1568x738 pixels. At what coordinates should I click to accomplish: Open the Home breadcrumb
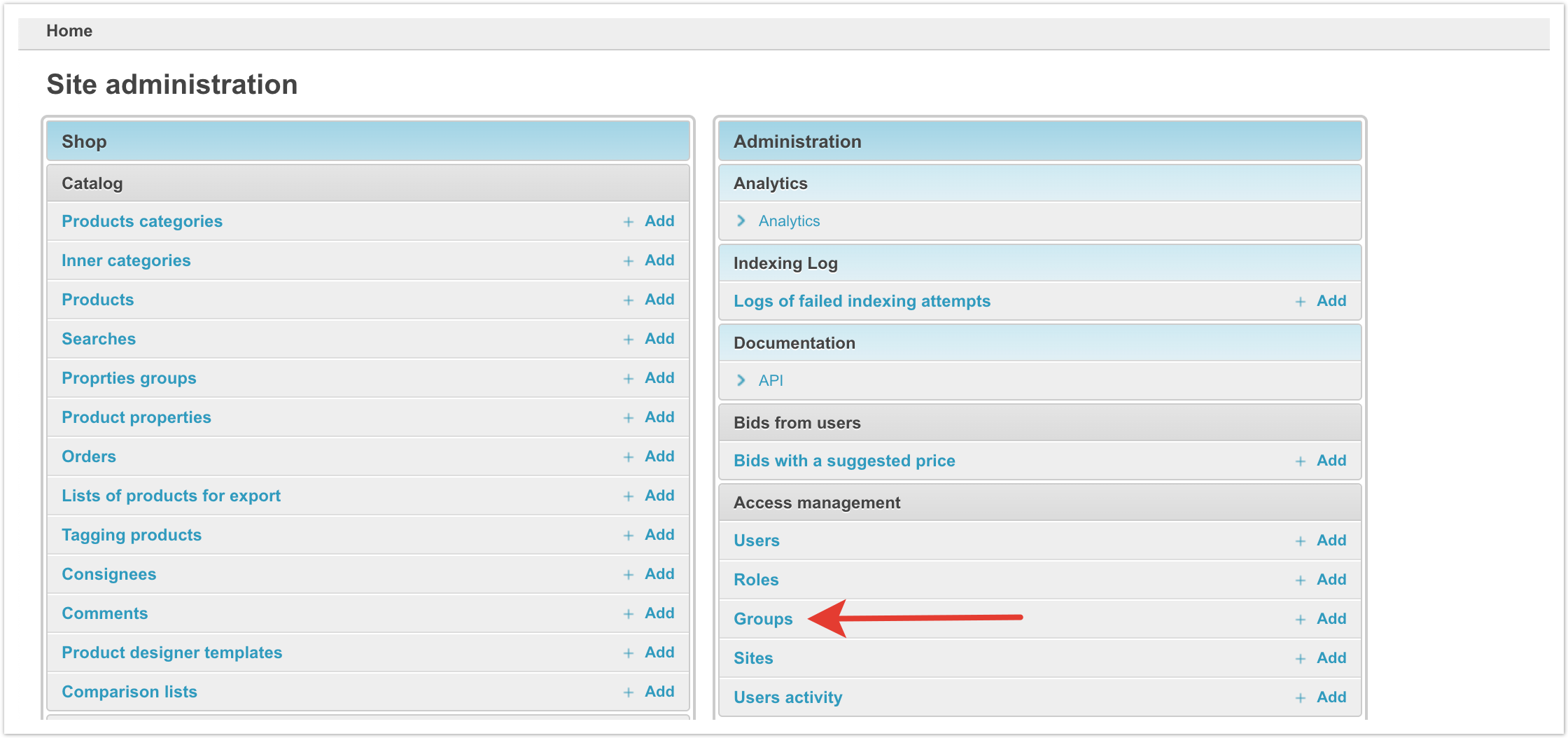pos(69,31)
